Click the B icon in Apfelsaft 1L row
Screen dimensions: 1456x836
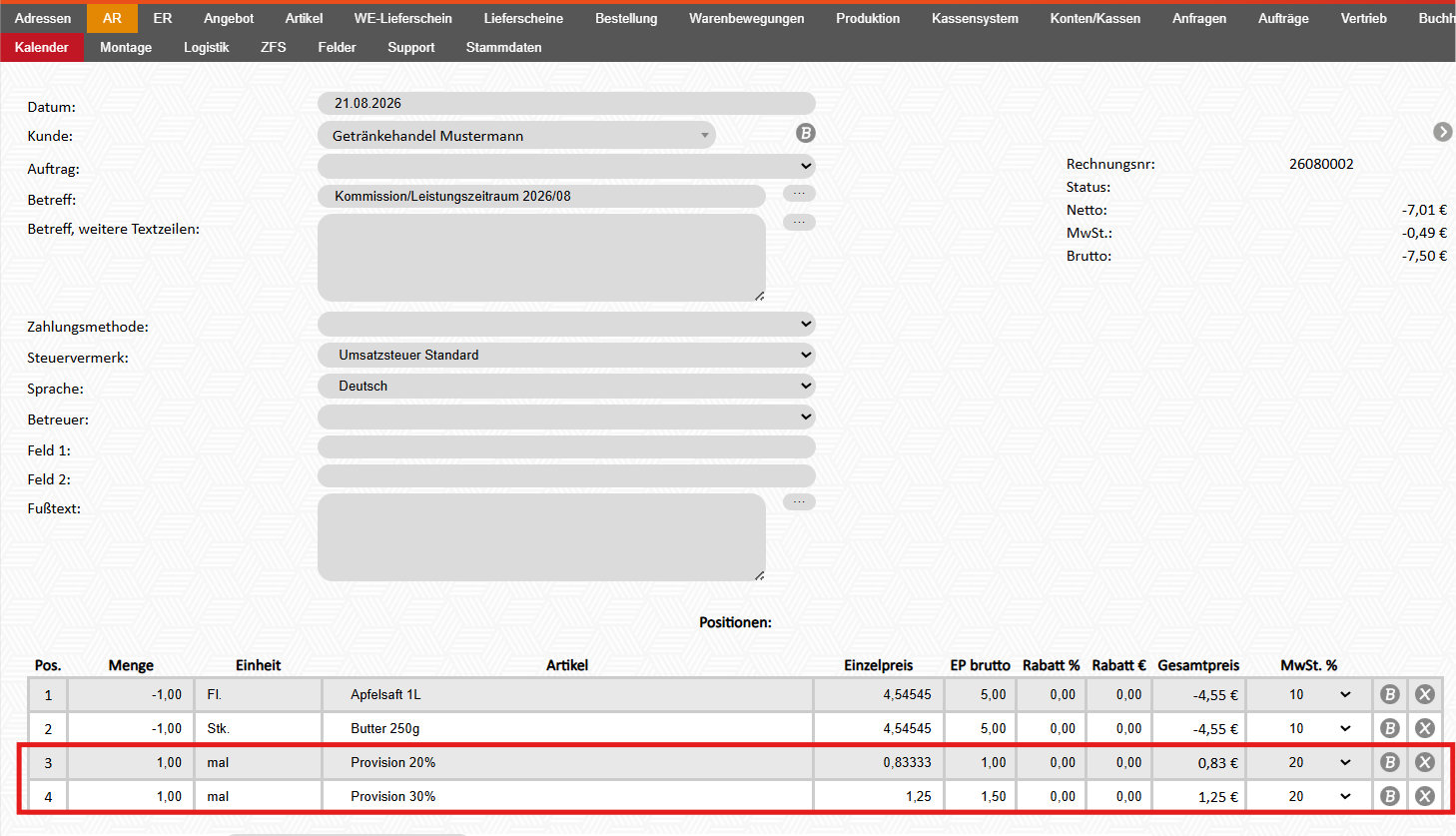pos(1389,695)
